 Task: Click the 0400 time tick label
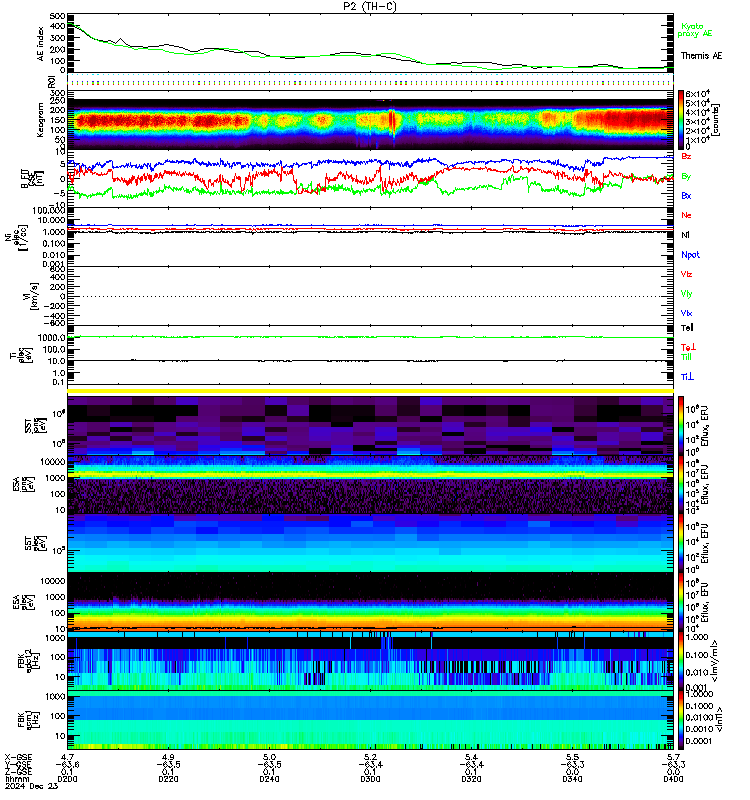coord(673,779)
